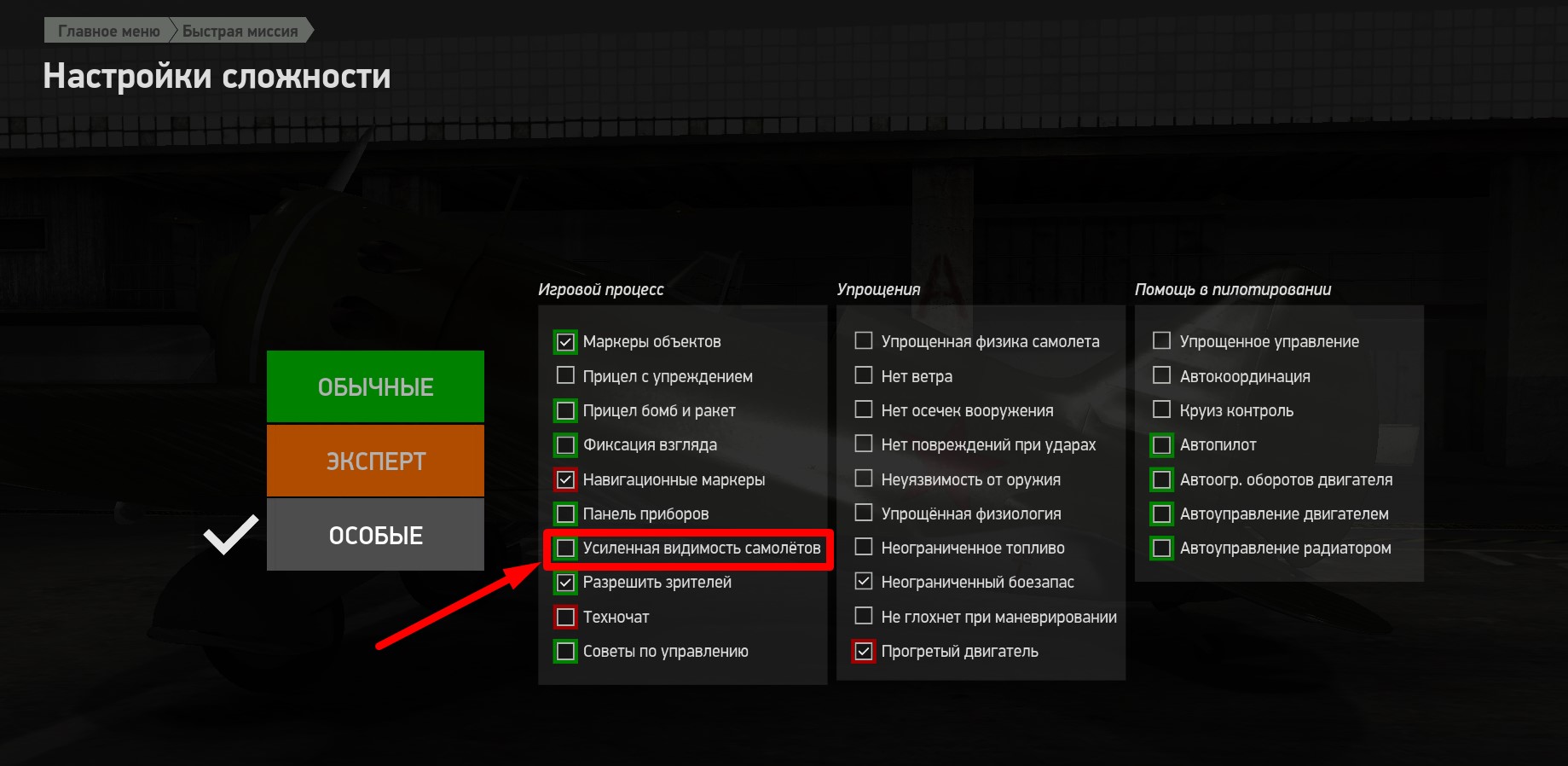The height and width of the screenshot is (766, 1568).
Task: Enable Упрощенное управление checkbox
Action: (1161, 341)
